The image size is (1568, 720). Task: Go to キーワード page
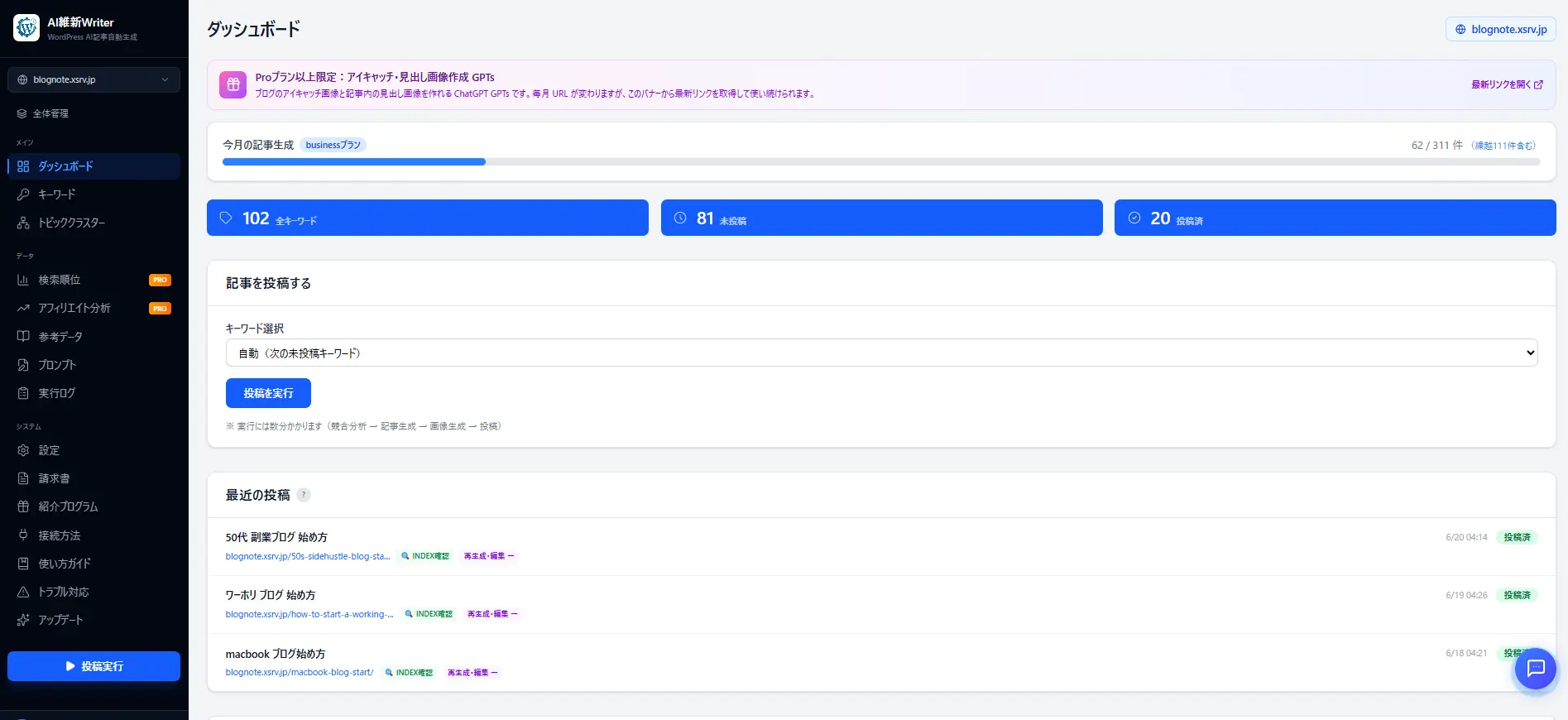[x=94, y=194]
